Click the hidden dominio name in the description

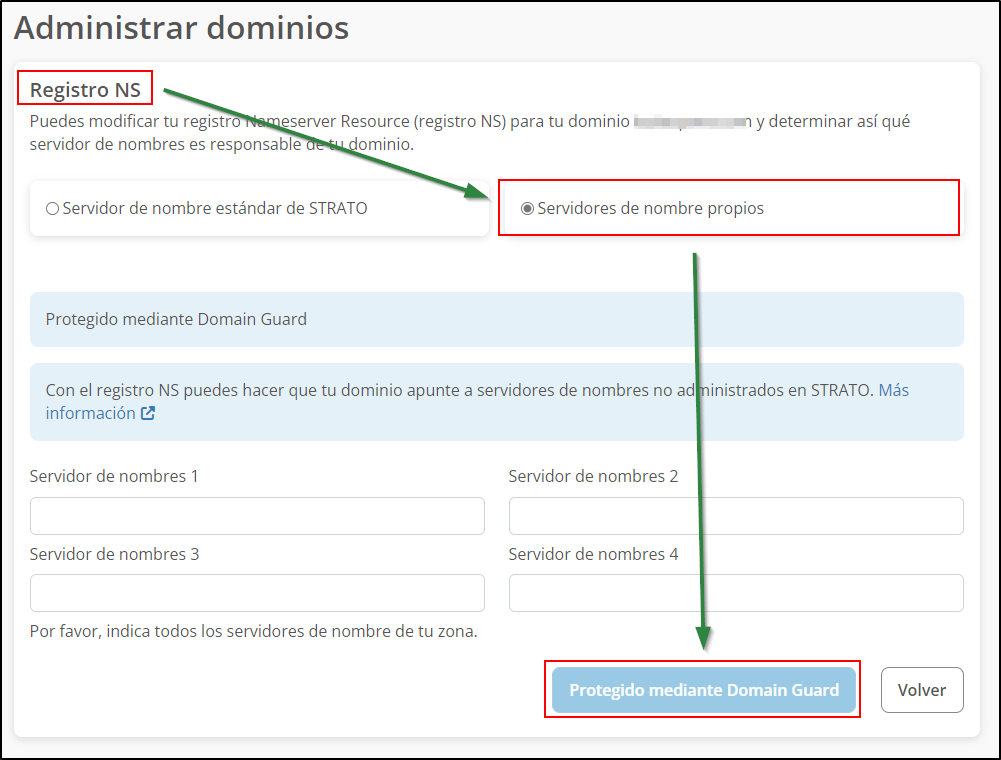tap(690, 121)
